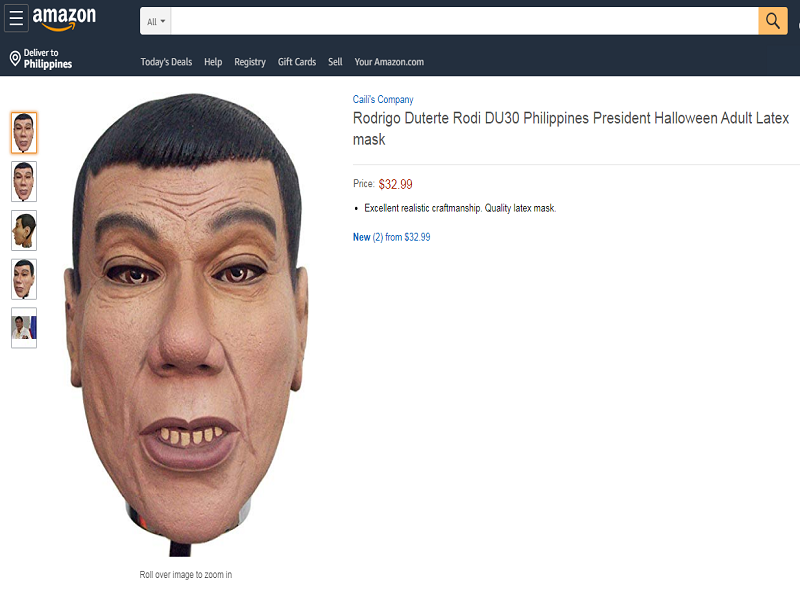Select the fourth angled mask thumbnail
This screenshot has height=600, width=800.
[x=23, y=279]
